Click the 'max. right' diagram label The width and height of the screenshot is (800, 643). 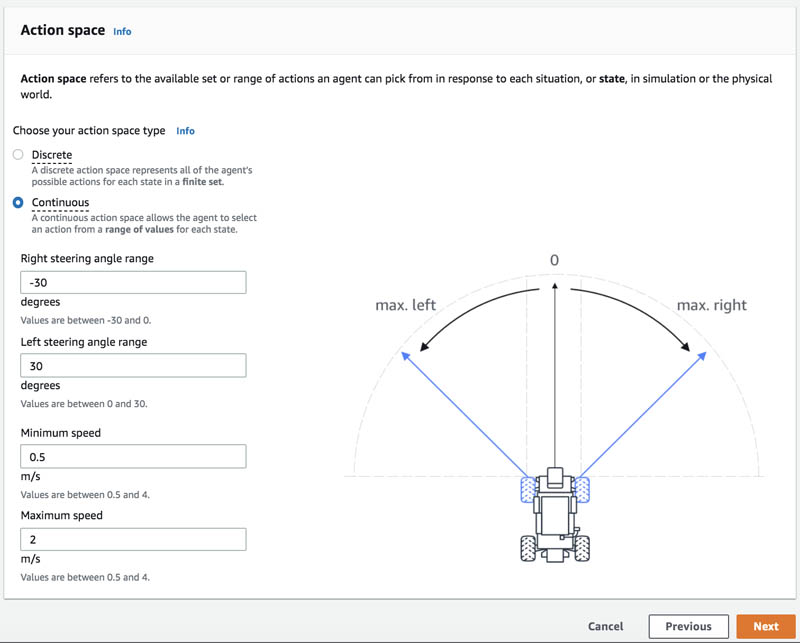[711, 305]
